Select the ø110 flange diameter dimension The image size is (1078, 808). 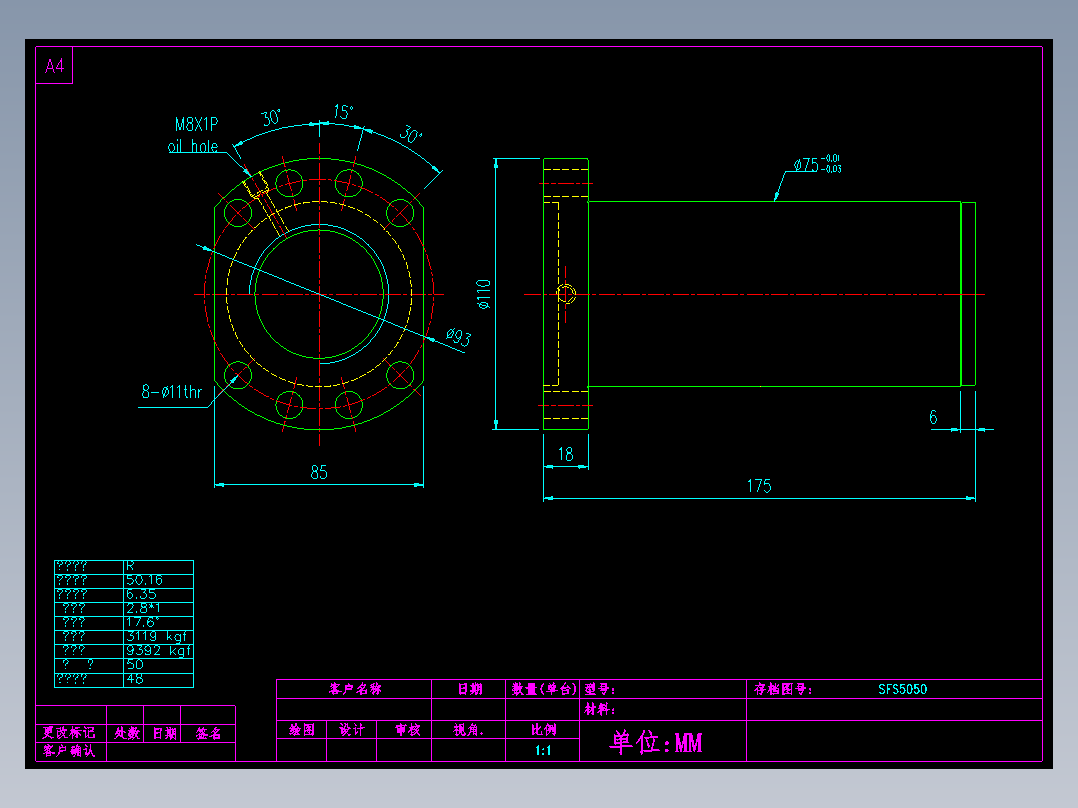tap(484, 294)
